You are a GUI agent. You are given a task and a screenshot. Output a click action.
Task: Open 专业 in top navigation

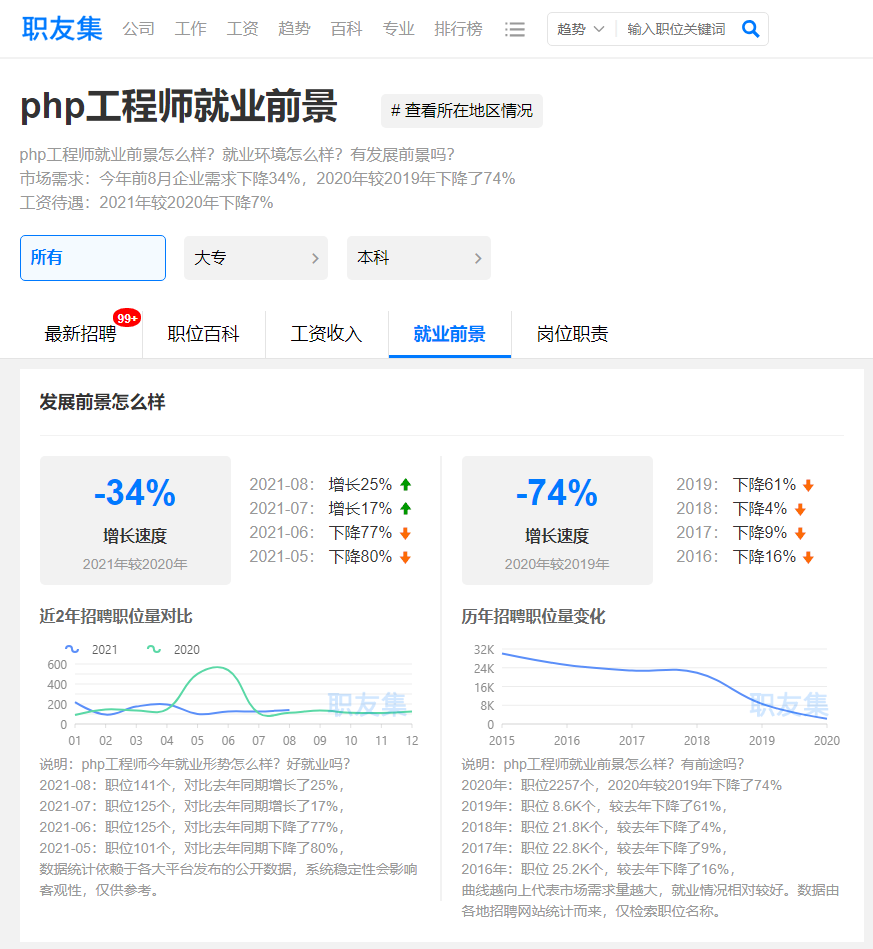pyautogui.click(x=398, y=29)
